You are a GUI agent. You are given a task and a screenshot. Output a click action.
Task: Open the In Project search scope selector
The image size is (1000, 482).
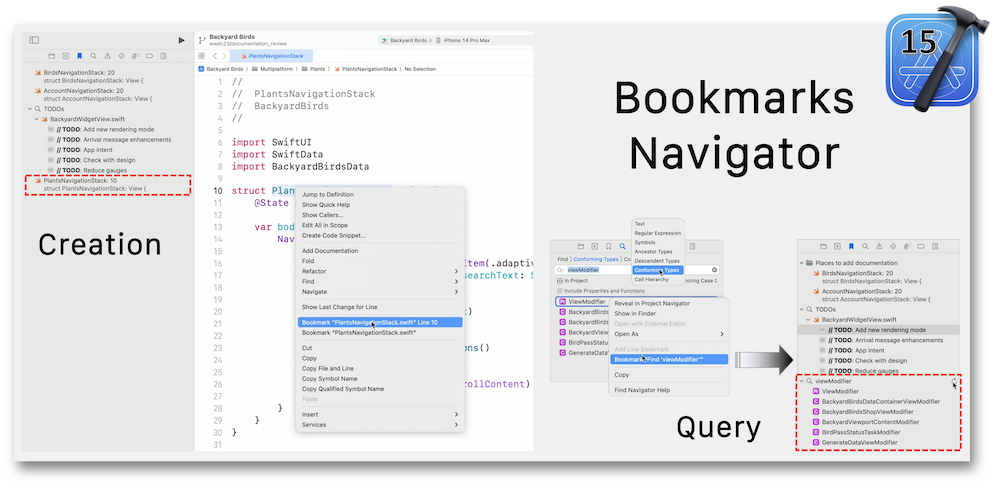[x=572, y=281]
